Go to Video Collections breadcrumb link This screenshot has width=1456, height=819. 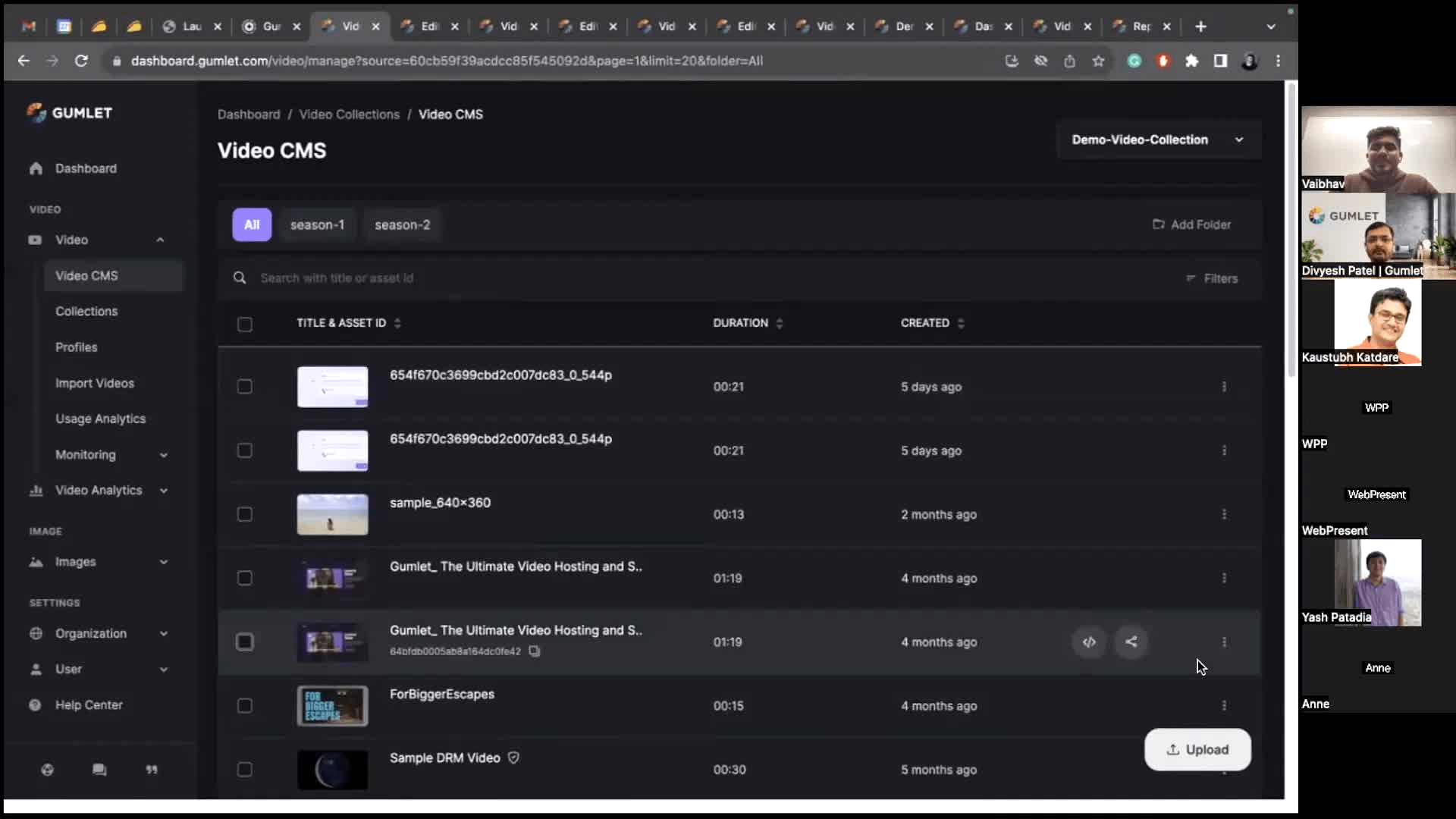point(349,115)
